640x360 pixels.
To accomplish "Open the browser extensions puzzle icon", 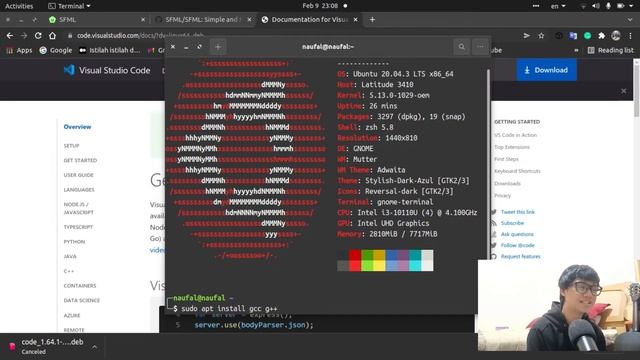I will pos(601,36).
